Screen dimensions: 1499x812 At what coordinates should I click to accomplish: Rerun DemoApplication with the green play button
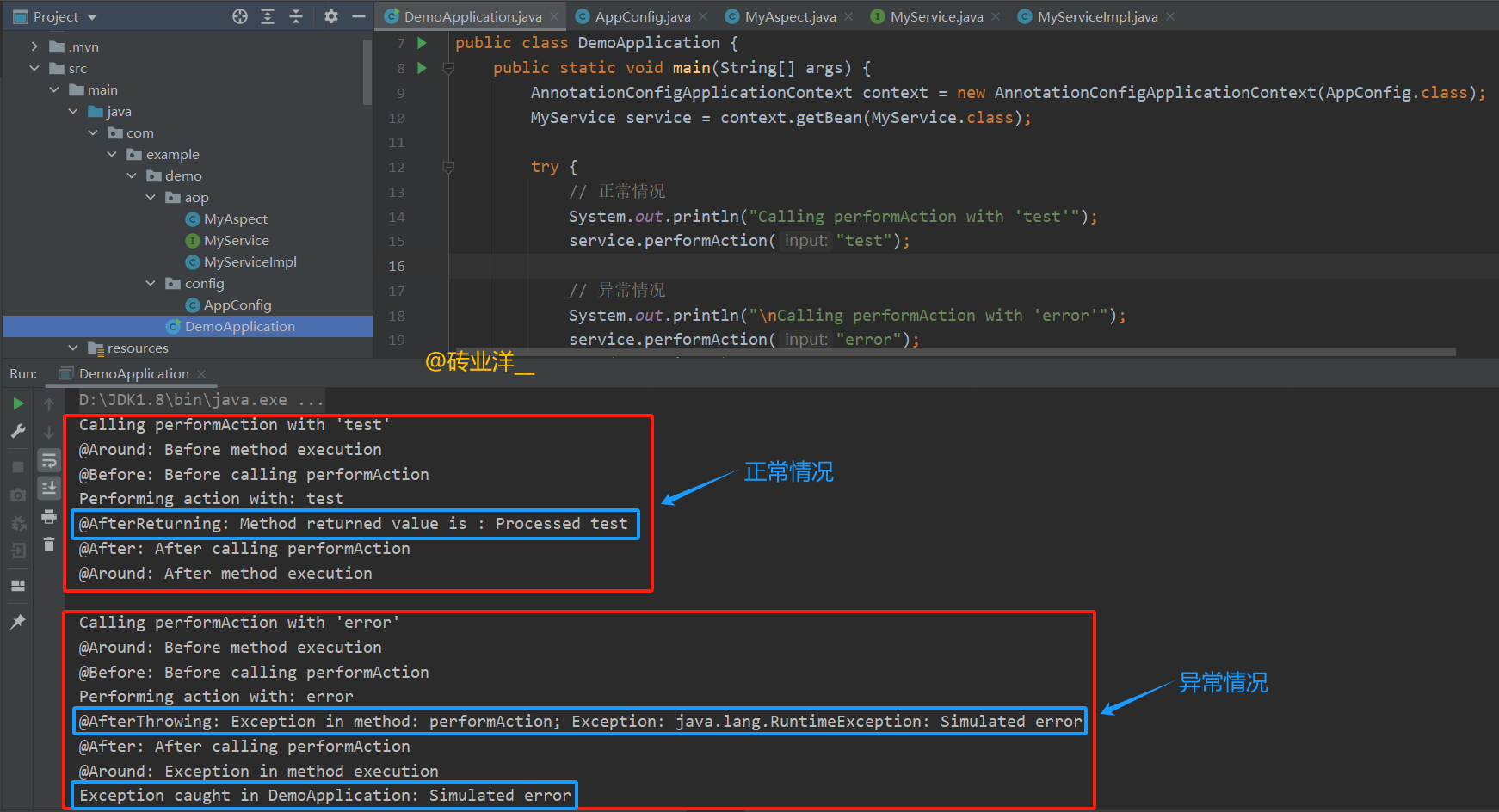click(x=18, y=403)
